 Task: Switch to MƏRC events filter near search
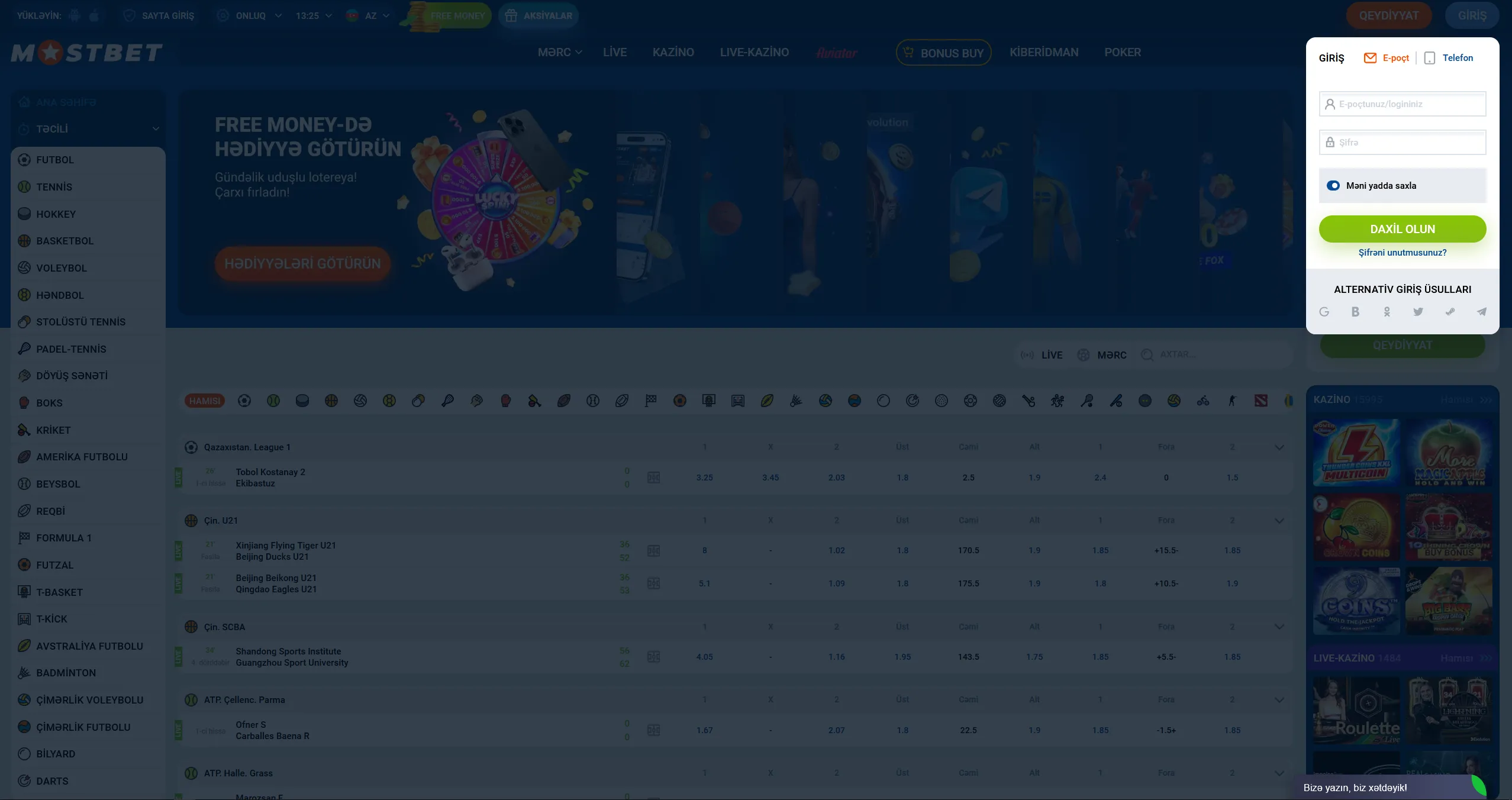pyautogui.click(x=1102, y=354)
